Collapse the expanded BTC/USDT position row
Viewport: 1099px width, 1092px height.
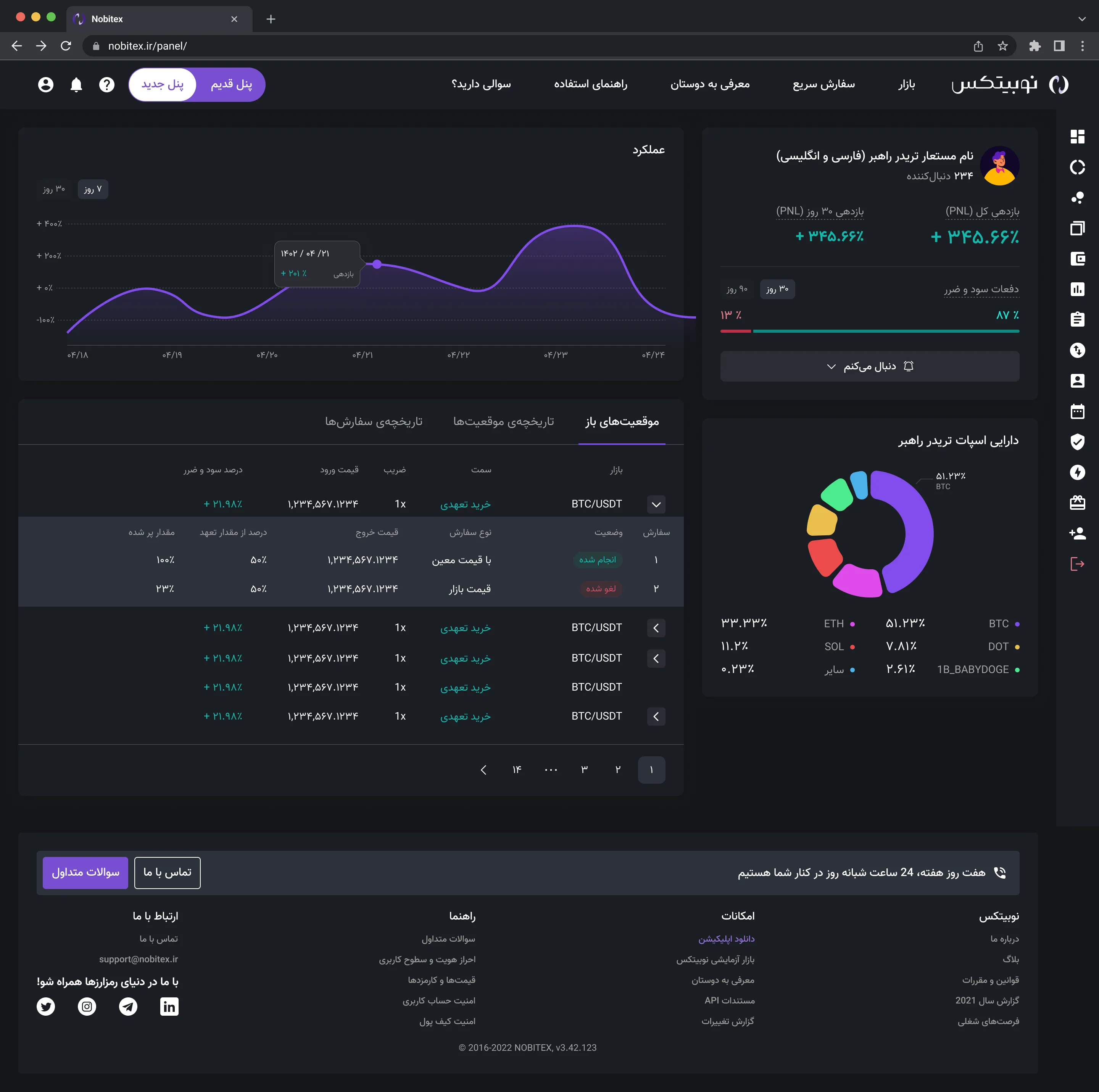(x=656, y=504)
